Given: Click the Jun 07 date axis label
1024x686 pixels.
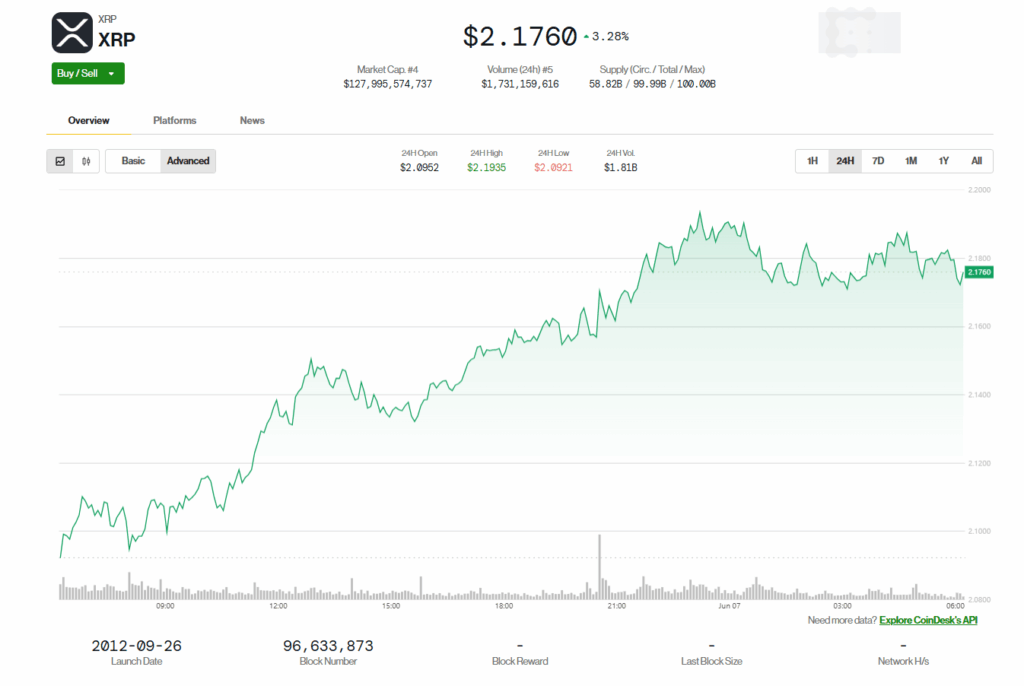Looking at the screenshot, I should pos(729,606).
